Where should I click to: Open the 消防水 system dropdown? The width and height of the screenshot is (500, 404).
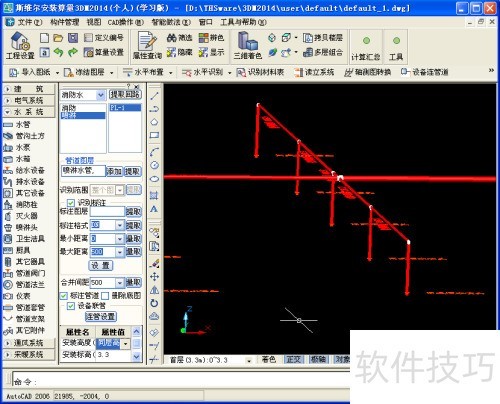tap(83, 95)
